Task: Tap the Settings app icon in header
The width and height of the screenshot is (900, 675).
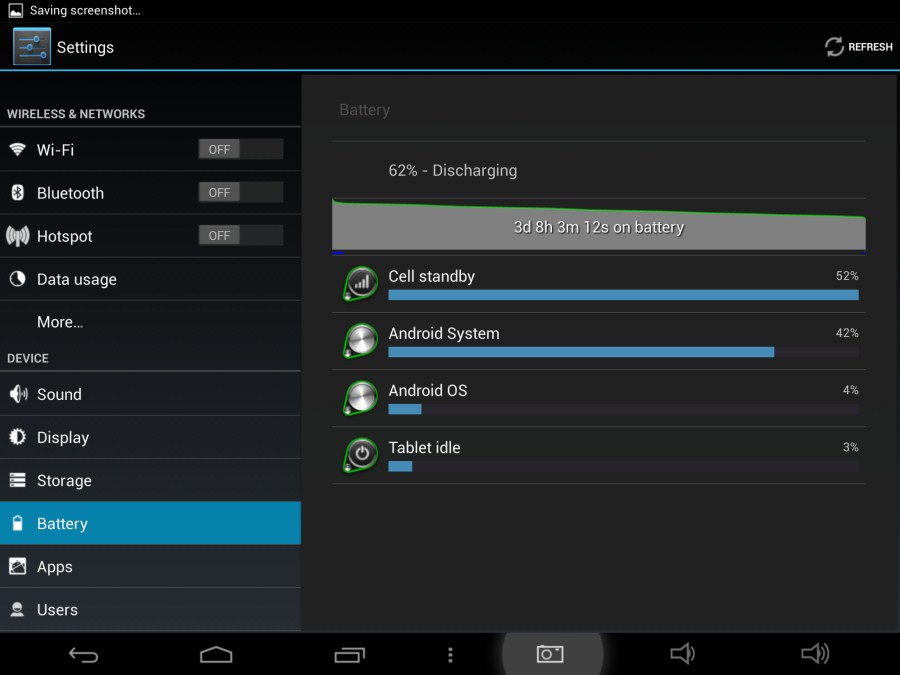Action: click(x=32, y=47)
